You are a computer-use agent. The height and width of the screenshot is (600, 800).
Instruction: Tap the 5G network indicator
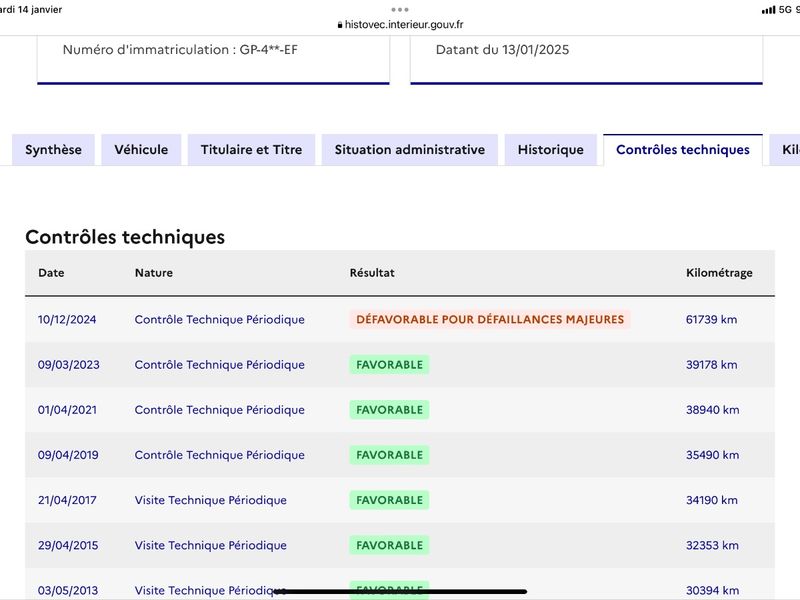tap(785, 10)
